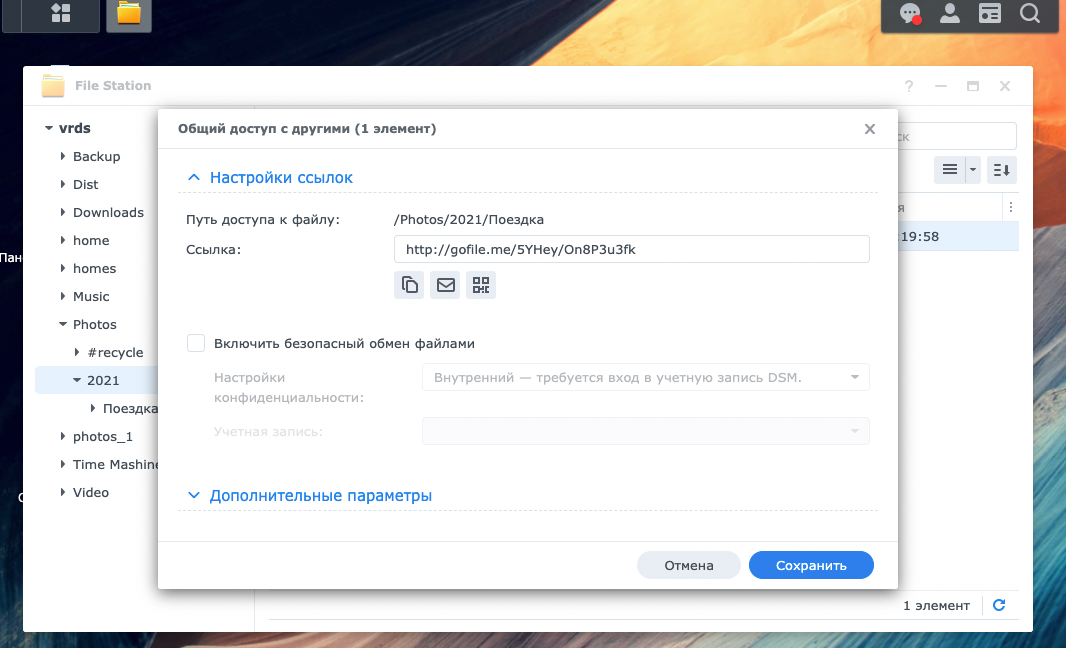Open user account options icon
1066x648 pixels.
pyautogui.click(x=950, y=14)
